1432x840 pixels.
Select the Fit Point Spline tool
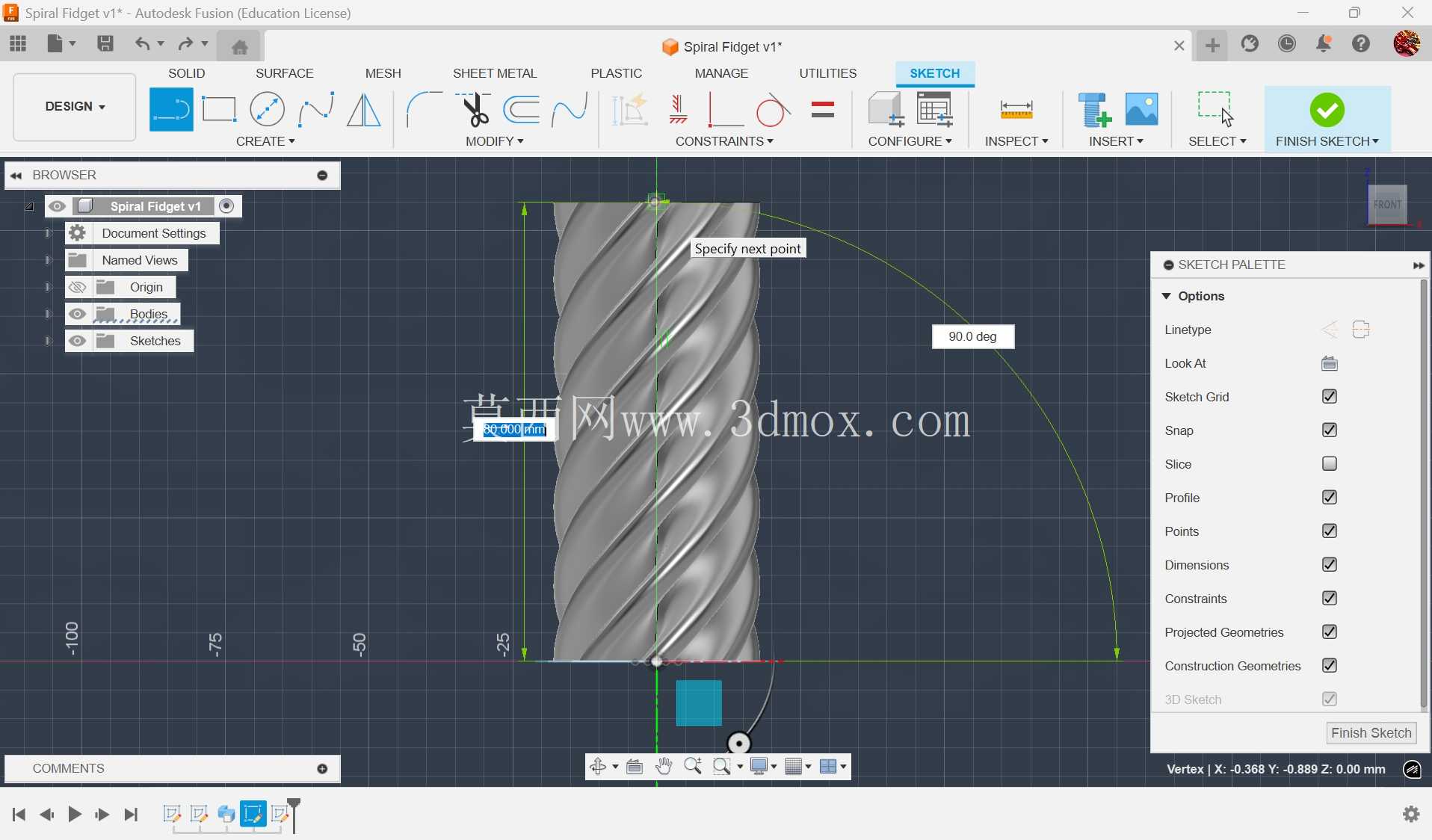coord(315,110)
